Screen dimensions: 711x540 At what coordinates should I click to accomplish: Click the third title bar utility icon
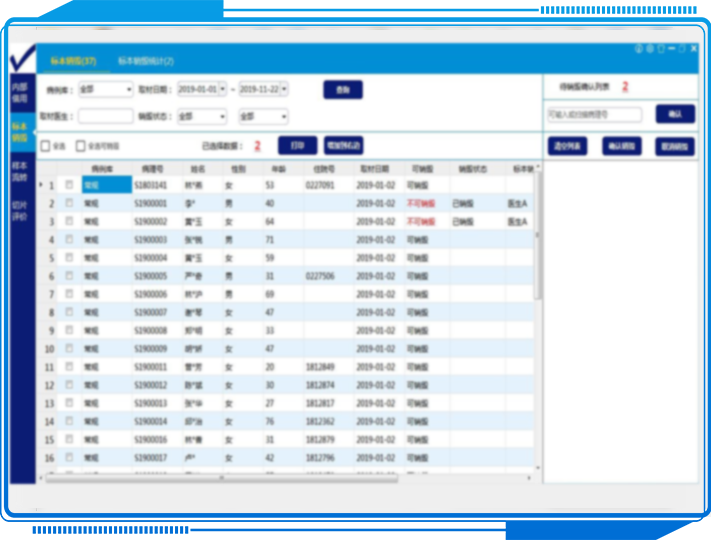click(661, 48)
